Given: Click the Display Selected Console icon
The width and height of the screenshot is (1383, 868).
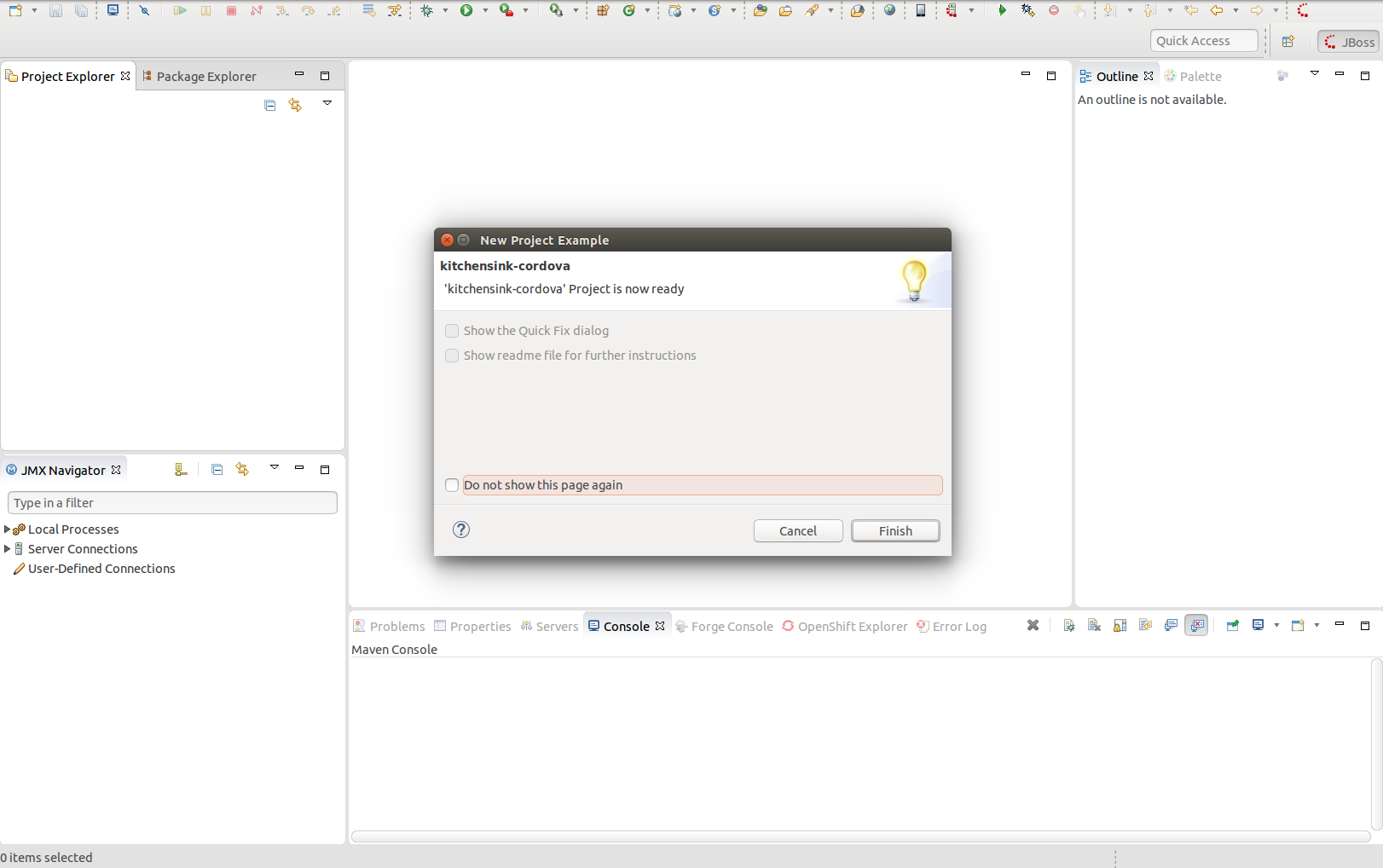Looking at the screenshot, I should [1258, 626].
